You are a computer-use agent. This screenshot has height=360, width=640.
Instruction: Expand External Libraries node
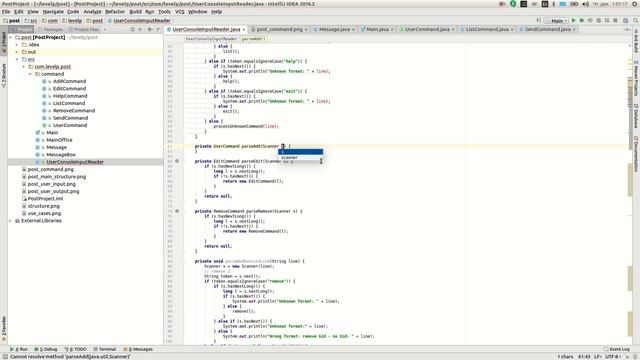[x=11, y=221]
